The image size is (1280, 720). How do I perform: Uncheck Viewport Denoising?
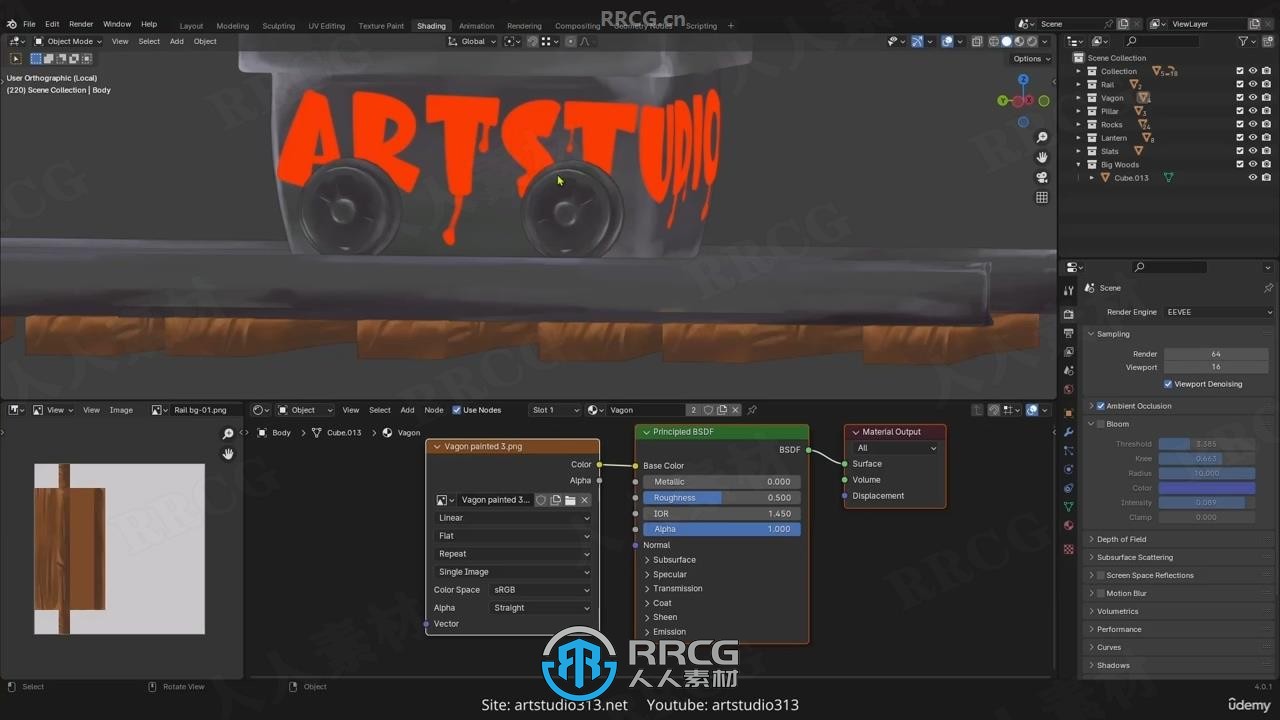1168,384
